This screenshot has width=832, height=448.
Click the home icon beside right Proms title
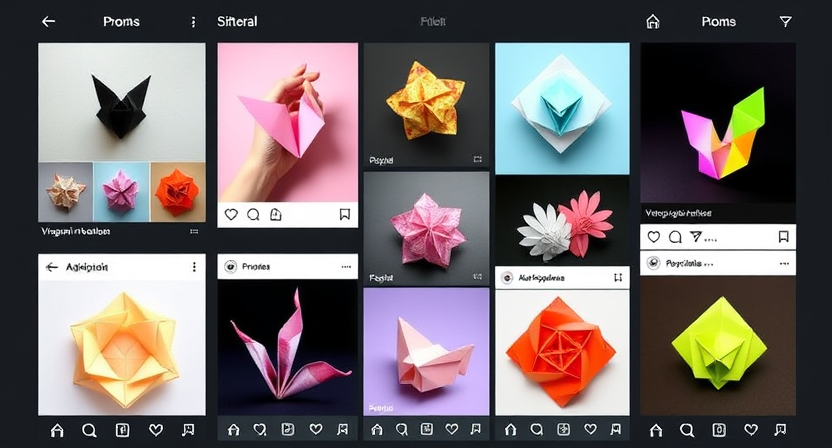653,21
